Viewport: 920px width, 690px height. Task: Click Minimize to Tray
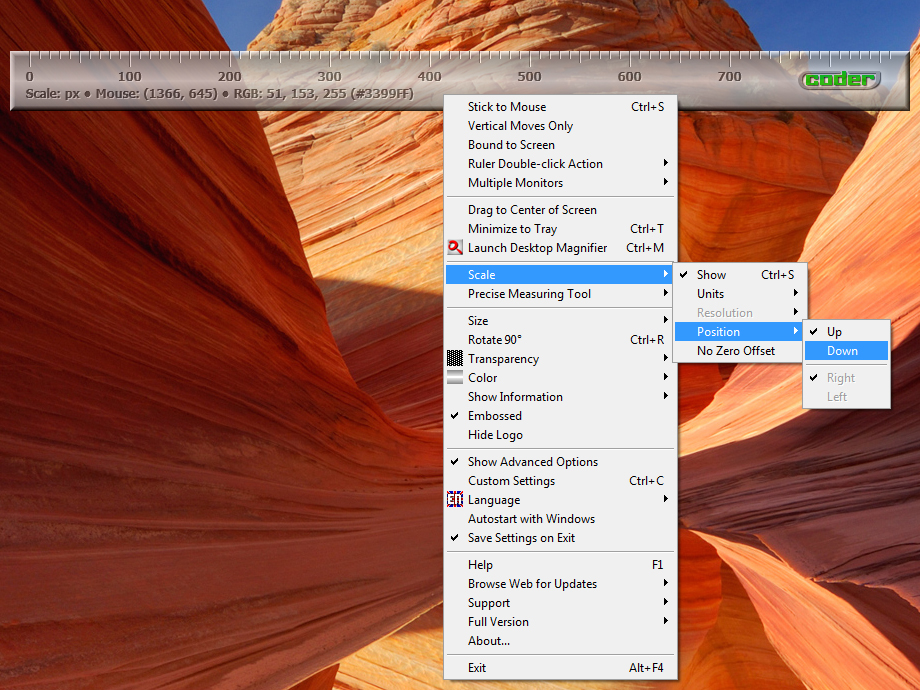pos(512,229)
